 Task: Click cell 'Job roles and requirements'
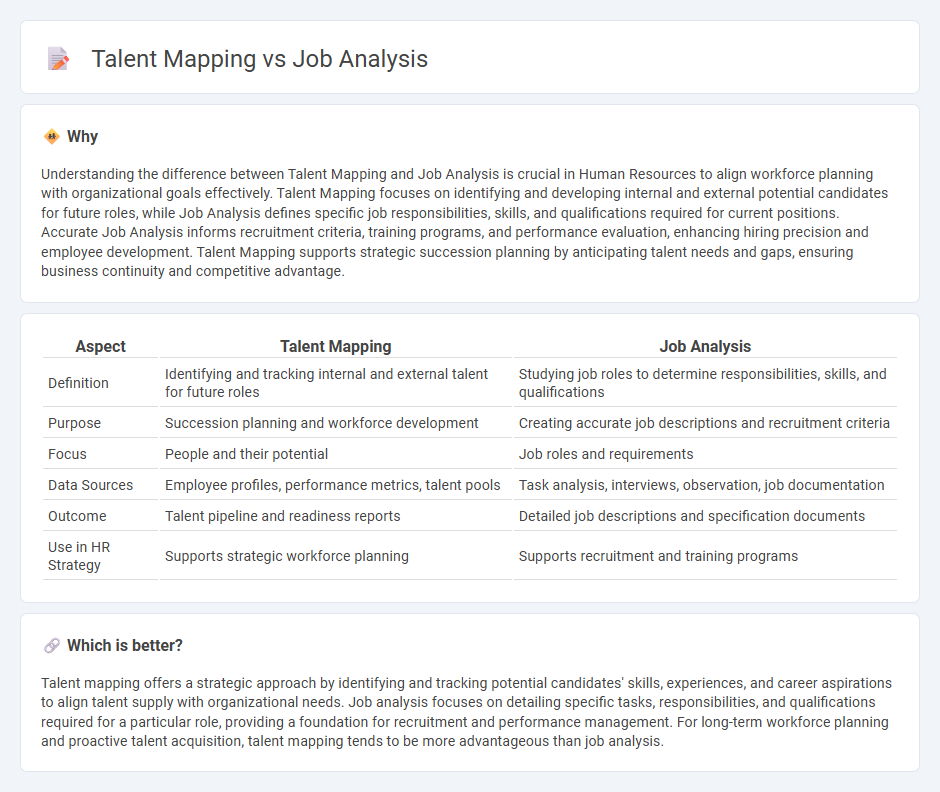coord(705,454)
